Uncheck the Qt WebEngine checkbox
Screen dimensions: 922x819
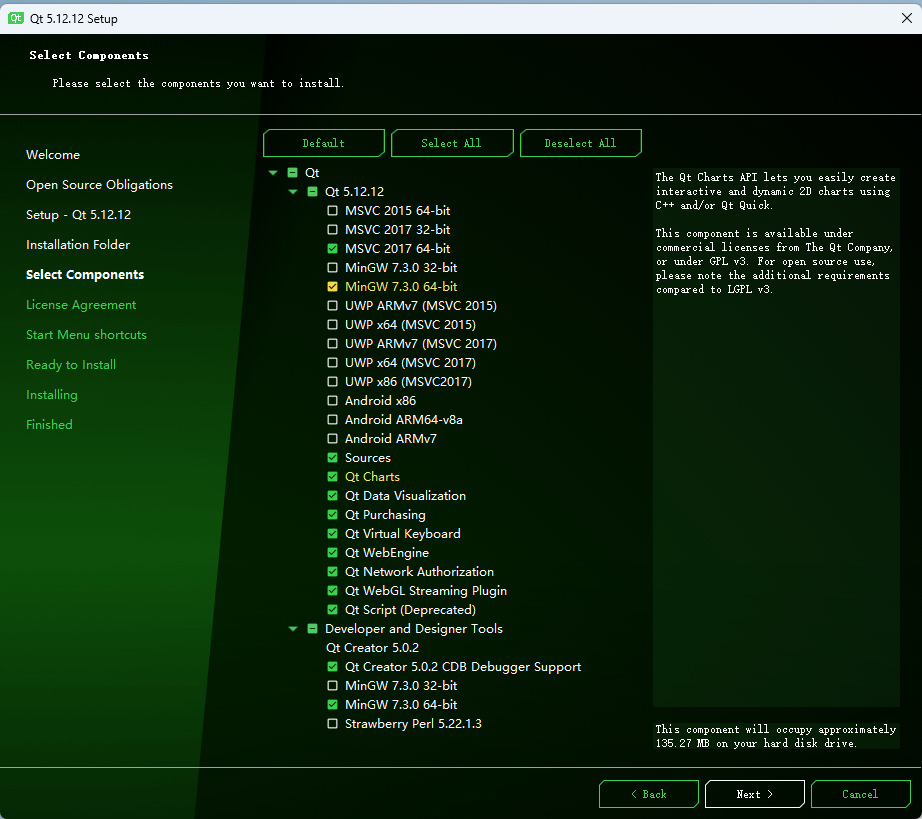pyautogui.click(x=333, y=553)
